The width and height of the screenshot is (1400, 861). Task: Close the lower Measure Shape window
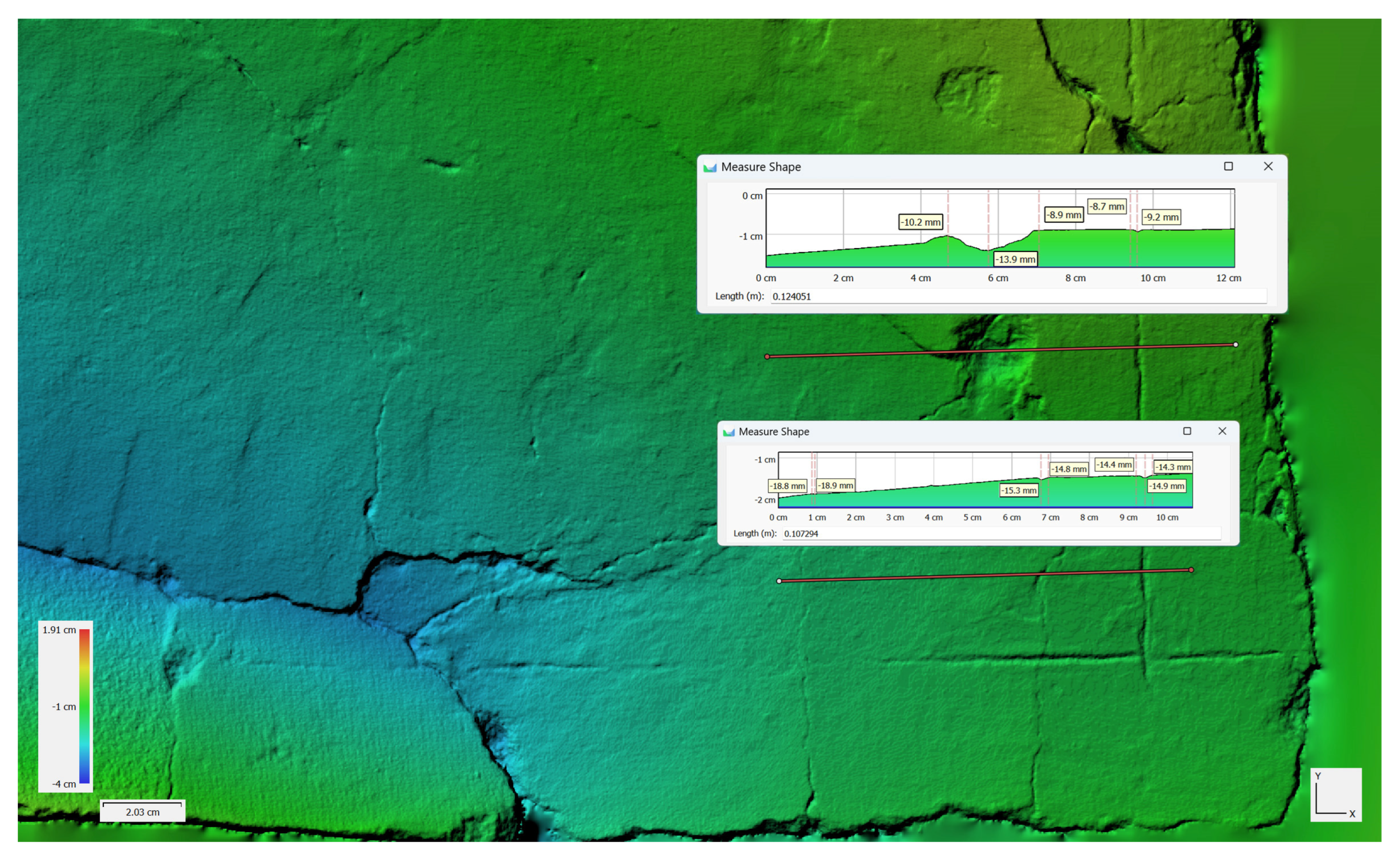(x=1222, y=431)
